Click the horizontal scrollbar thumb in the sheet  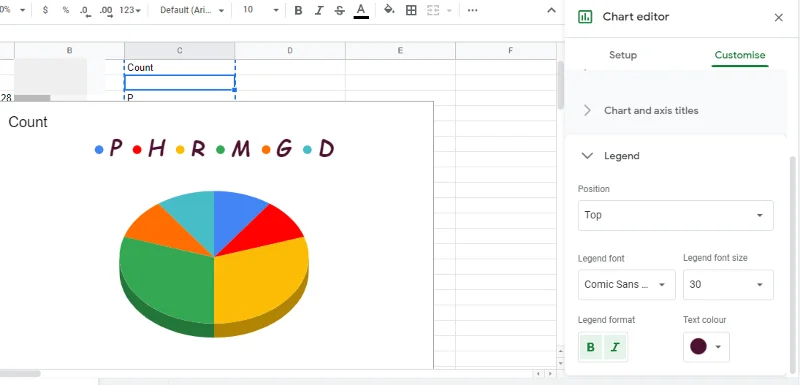click(20, 373)
